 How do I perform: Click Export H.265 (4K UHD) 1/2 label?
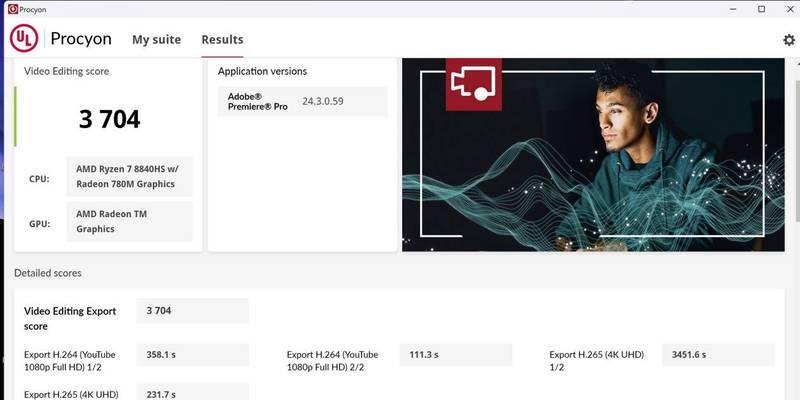click(596, 361)
